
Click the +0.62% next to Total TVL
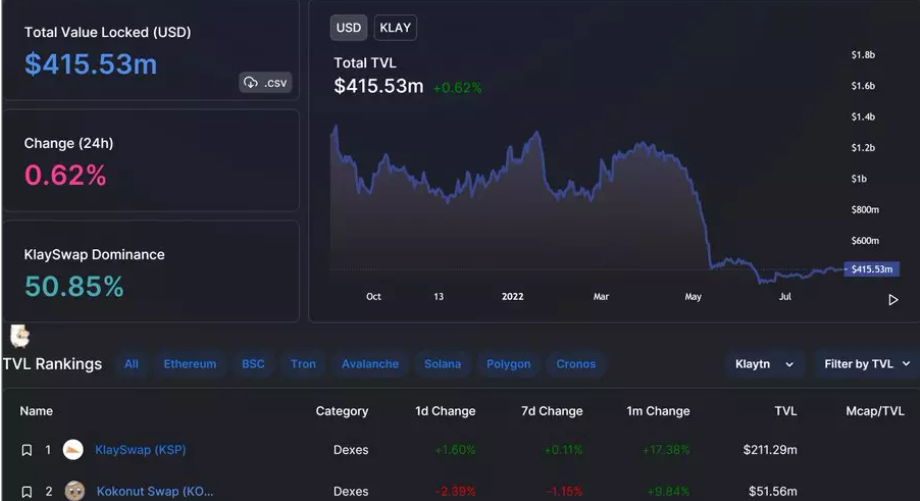point(458,88)
